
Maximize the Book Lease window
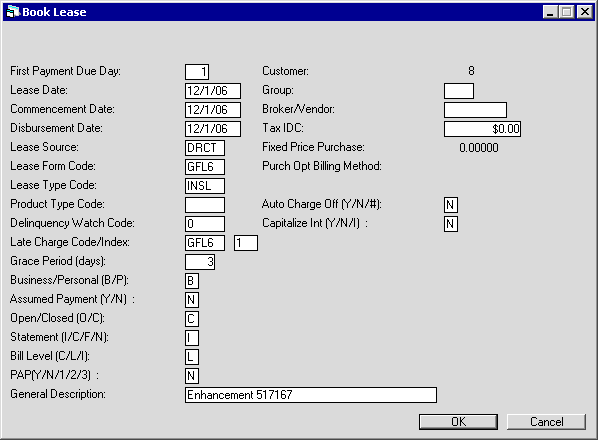point(566,12)
